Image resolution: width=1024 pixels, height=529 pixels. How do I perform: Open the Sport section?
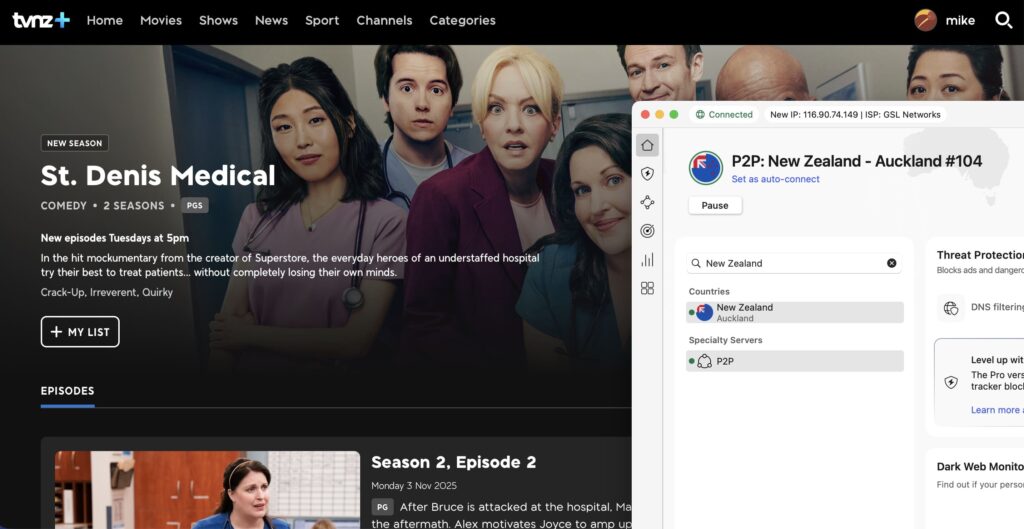(x=322, y=20)
